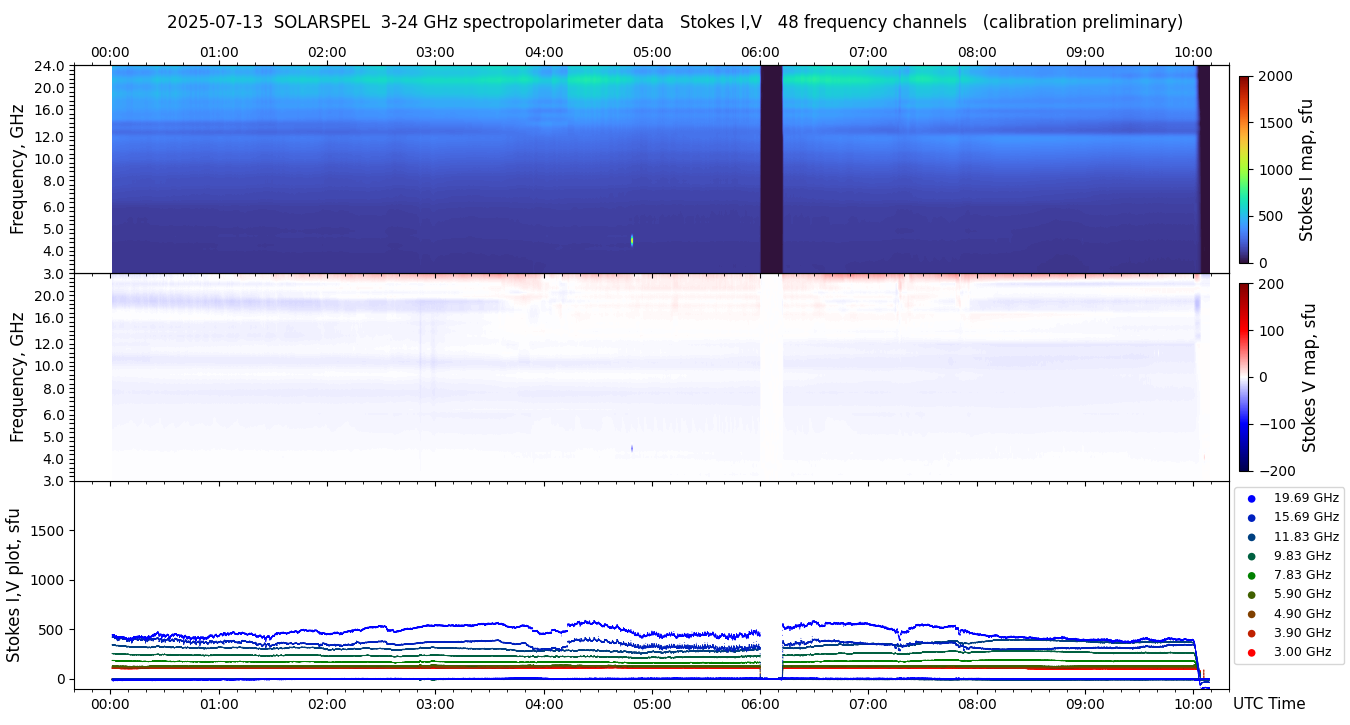Click the plot title text at top
1350x725 pixels.
pyautogui.click(x=675, y=22)
